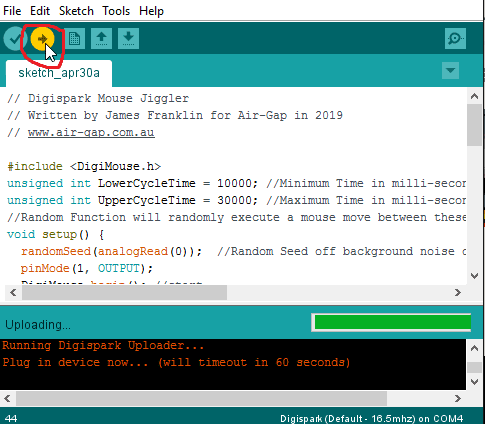
Task: Click the green upload progress bar
Action: point(392,322)
